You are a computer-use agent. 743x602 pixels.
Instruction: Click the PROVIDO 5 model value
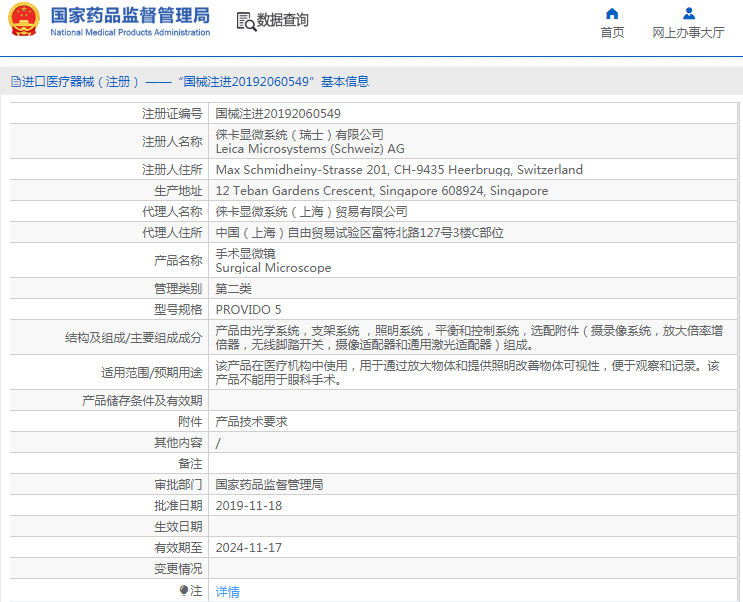click(248, 310)
